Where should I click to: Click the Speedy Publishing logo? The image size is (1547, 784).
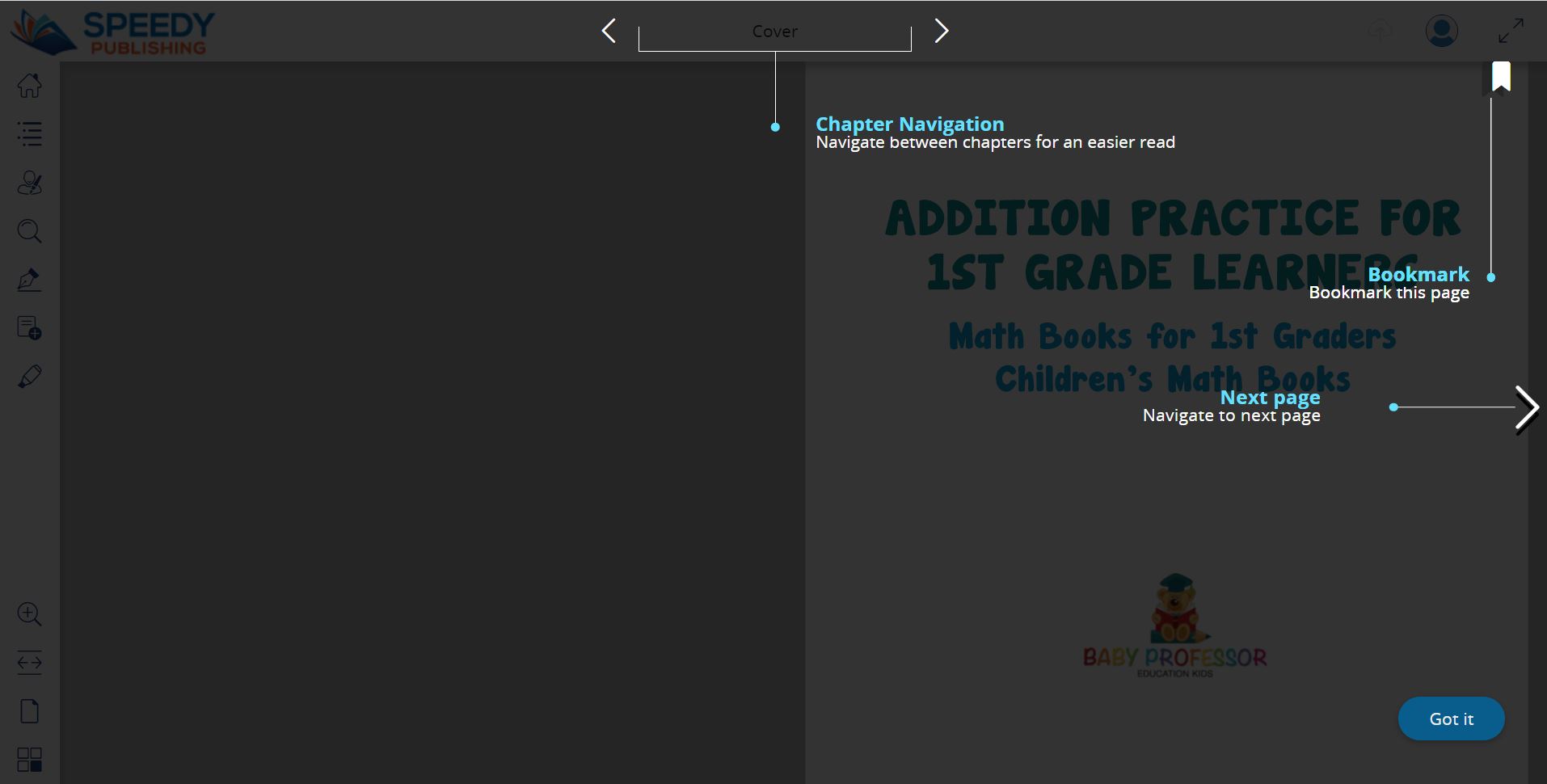point(112,32)
